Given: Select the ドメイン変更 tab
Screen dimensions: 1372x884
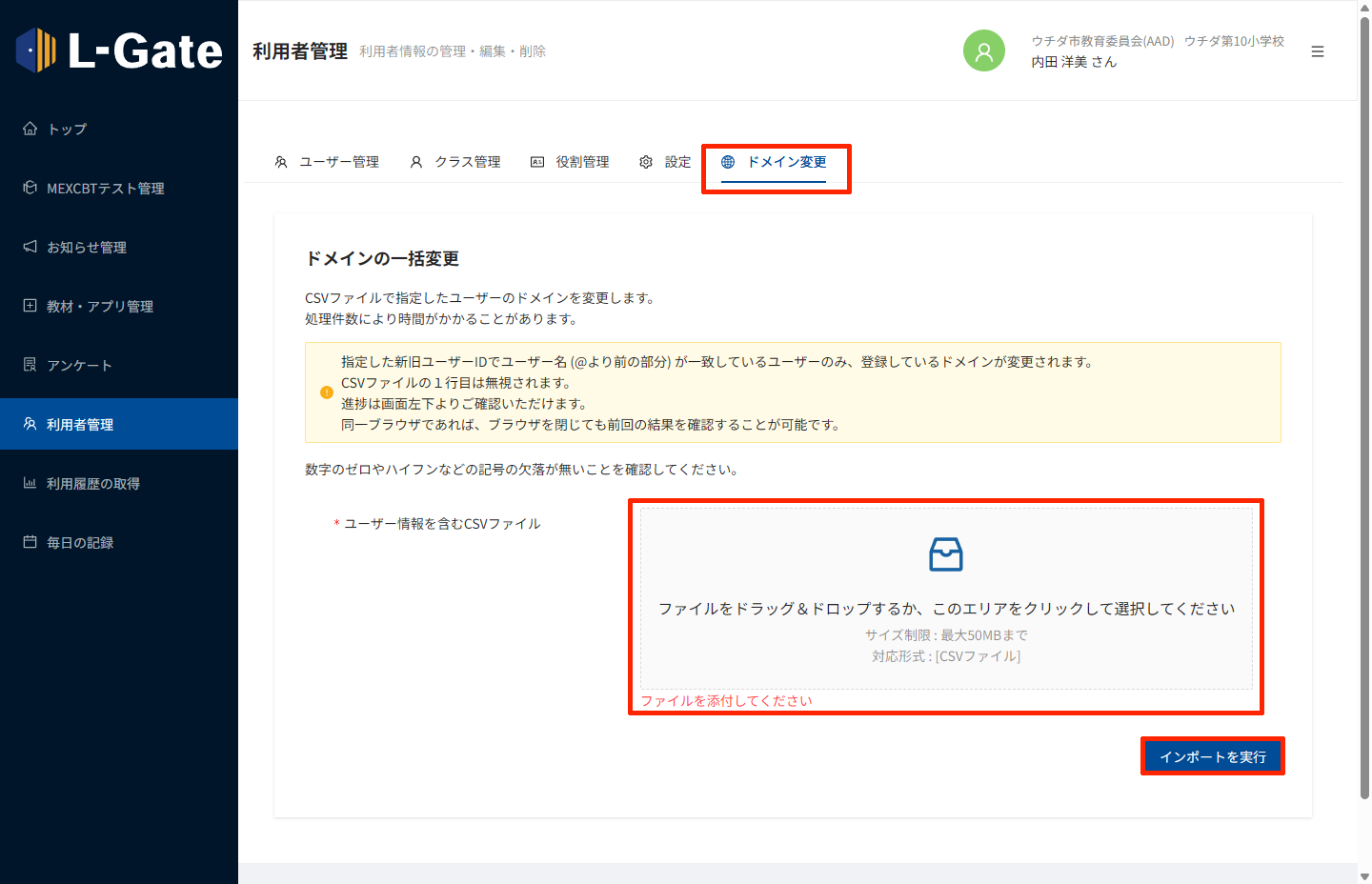Looking at the screenshot, I should [x=775, y=162].
